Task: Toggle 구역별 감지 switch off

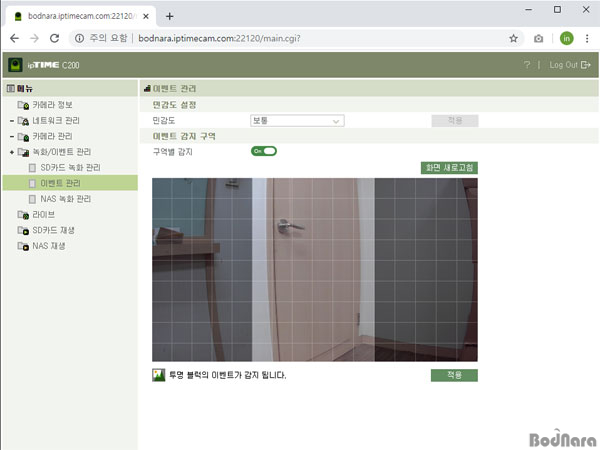Action: 263,151
